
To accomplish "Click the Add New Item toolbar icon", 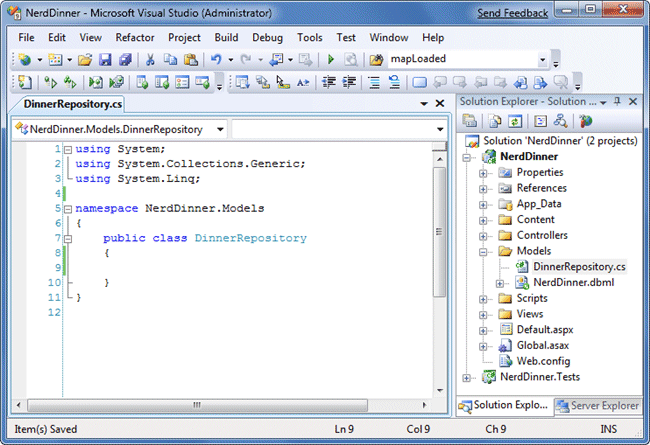I will 56,60.
